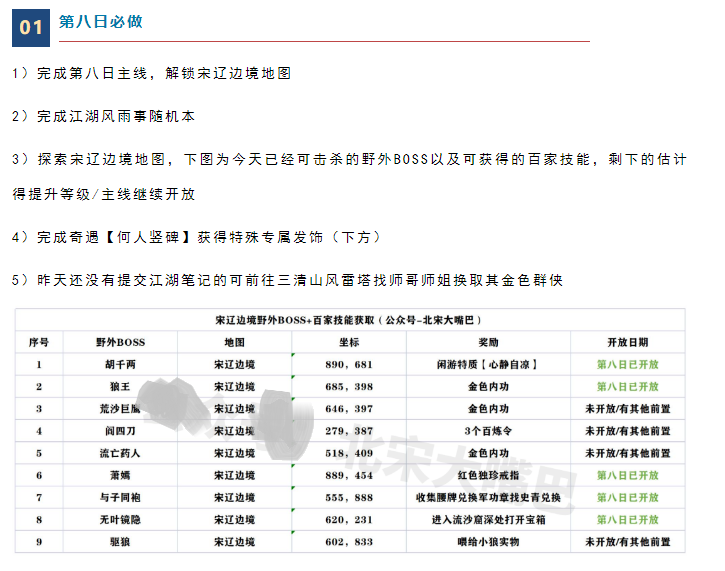Click boss name "胡千两"
Viewport: 725px width, 571px height.
[120, 364]
